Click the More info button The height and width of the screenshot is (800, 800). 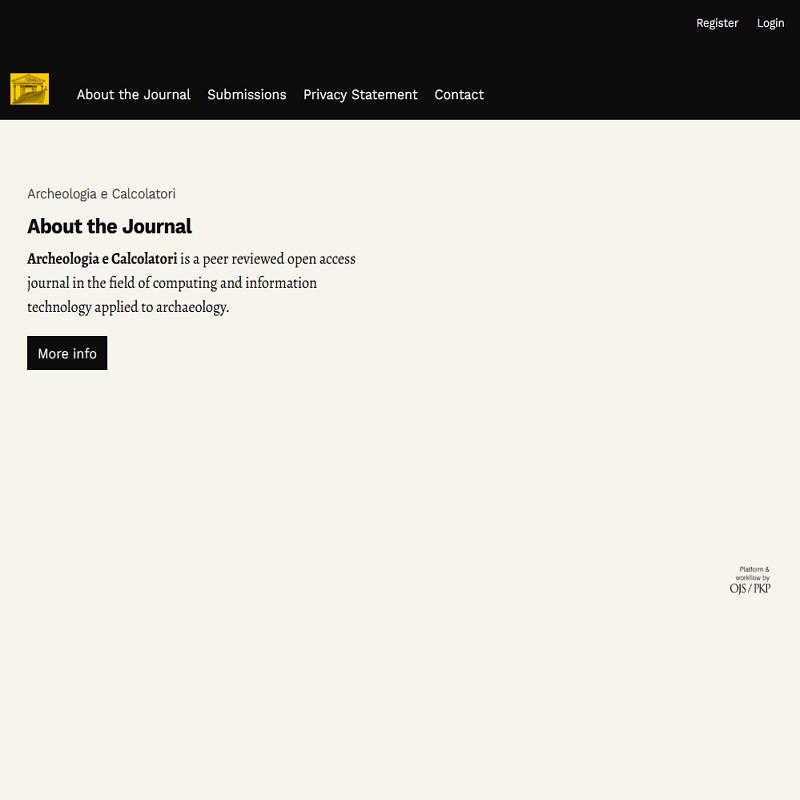pyautogui.click(x=67, y=353)
